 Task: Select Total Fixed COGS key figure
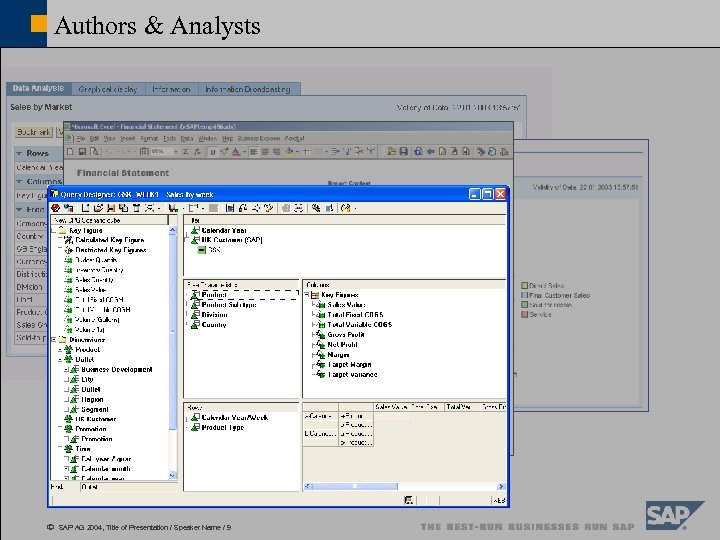[355, 315]
